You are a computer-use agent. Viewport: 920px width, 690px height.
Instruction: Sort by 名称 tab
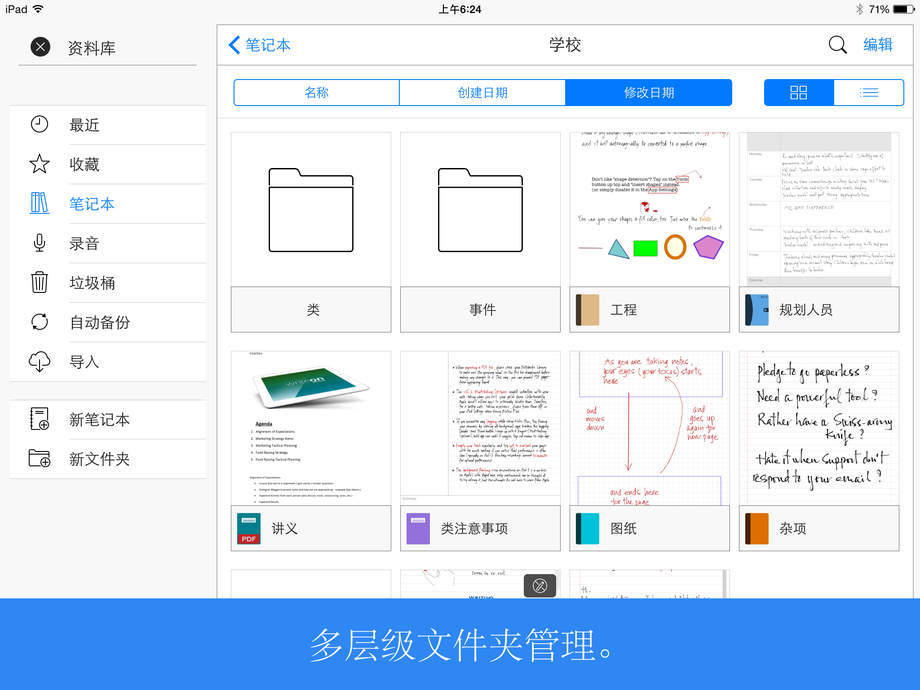pyautogui.click(x=316, y=93)
